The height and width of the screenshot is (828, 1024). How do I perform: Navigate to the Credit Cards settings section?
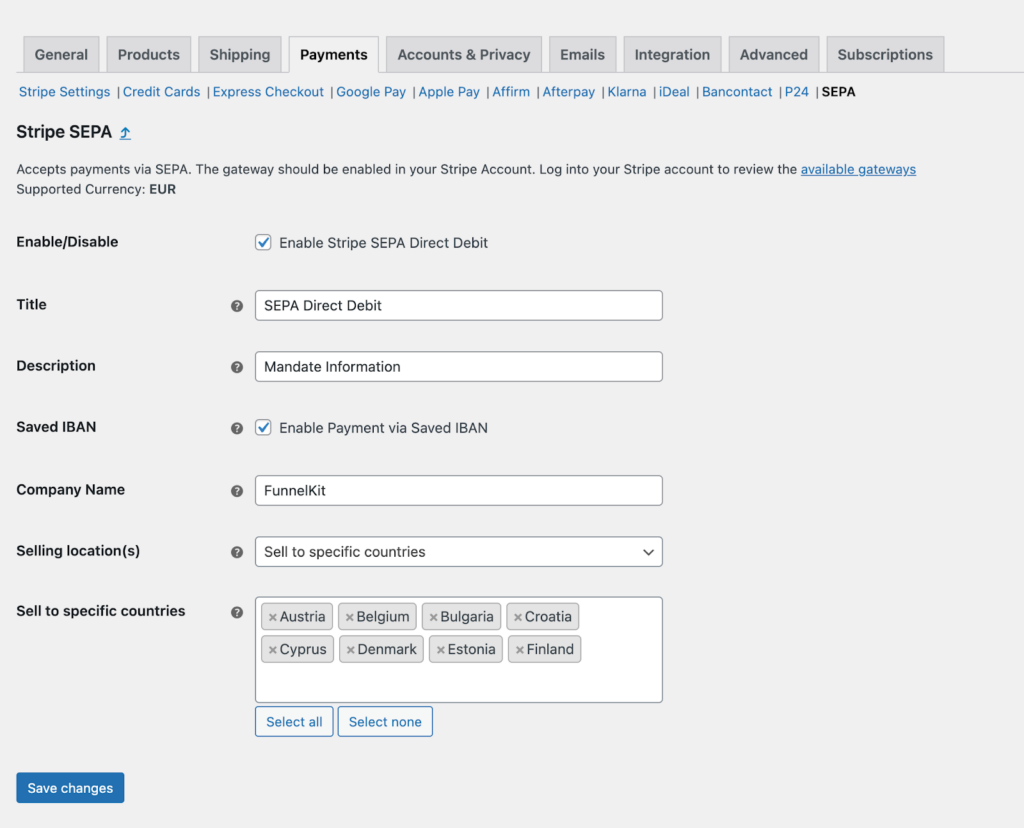pyautogui.click(x=161, y=91)
